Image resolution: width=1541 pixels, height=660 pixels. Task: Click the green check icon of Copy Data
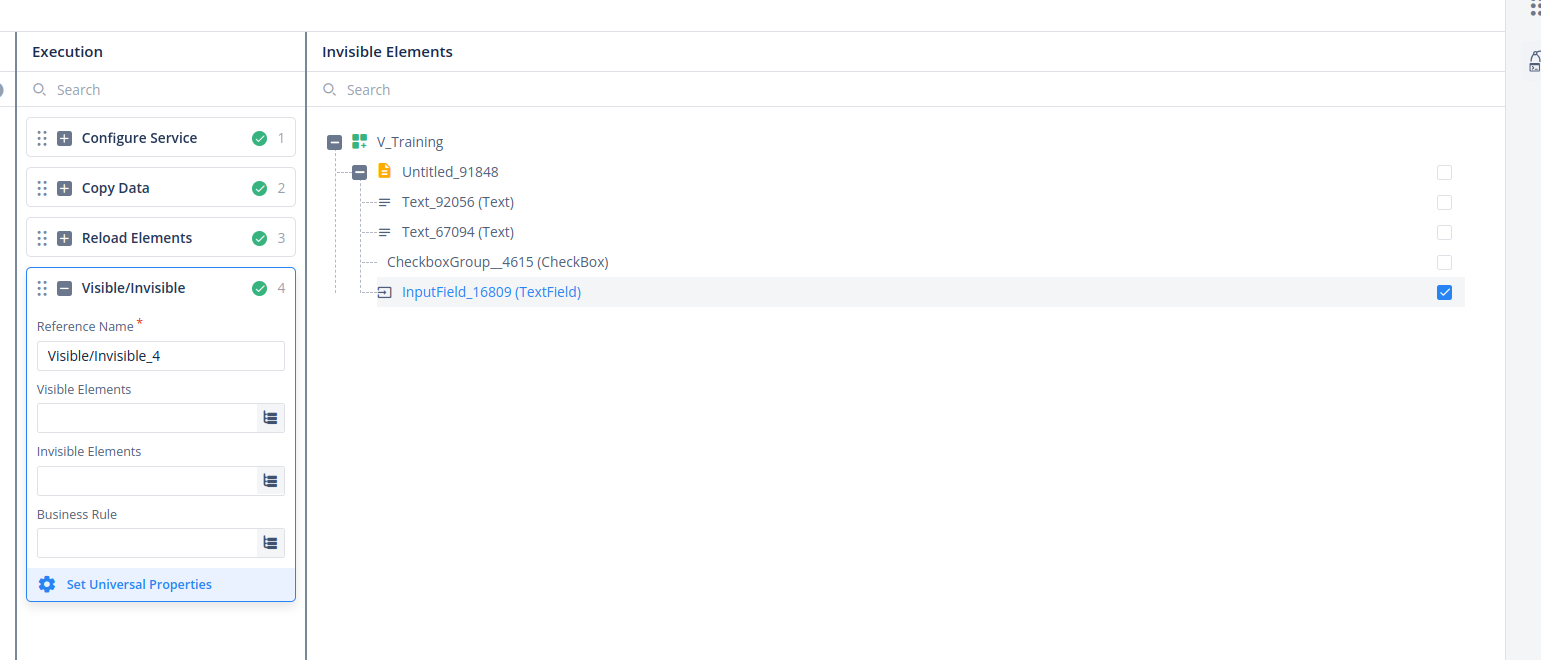coord(260,188)
